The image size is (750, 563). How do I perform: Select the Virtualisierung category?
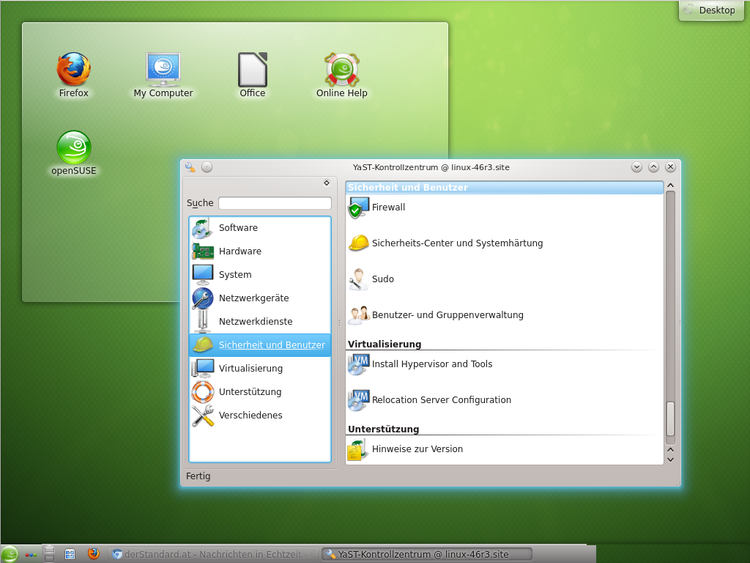[250, 368]
